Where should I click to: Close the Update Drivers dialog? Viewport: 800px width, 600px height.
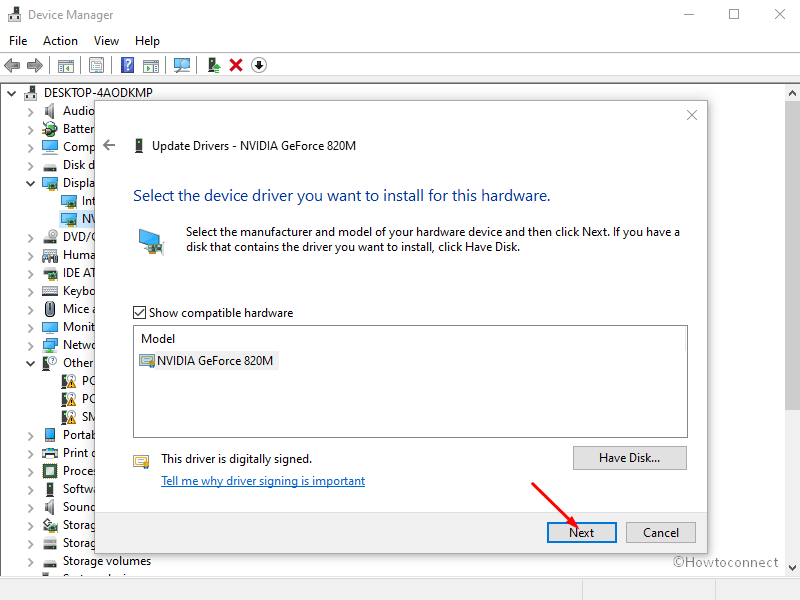692,115
